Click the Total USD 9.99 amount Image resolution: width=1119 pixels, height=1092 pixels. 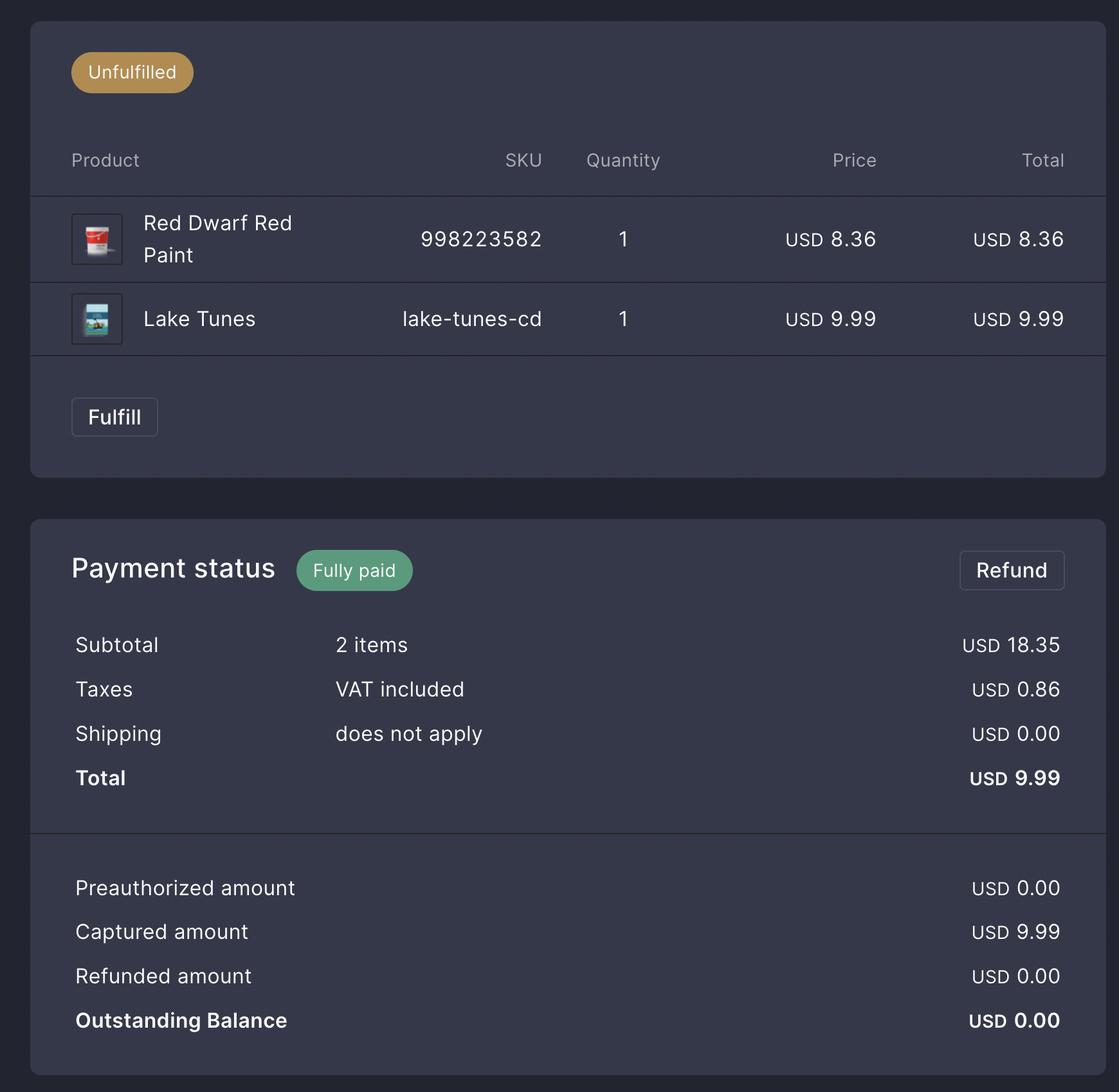[1014, 778]
